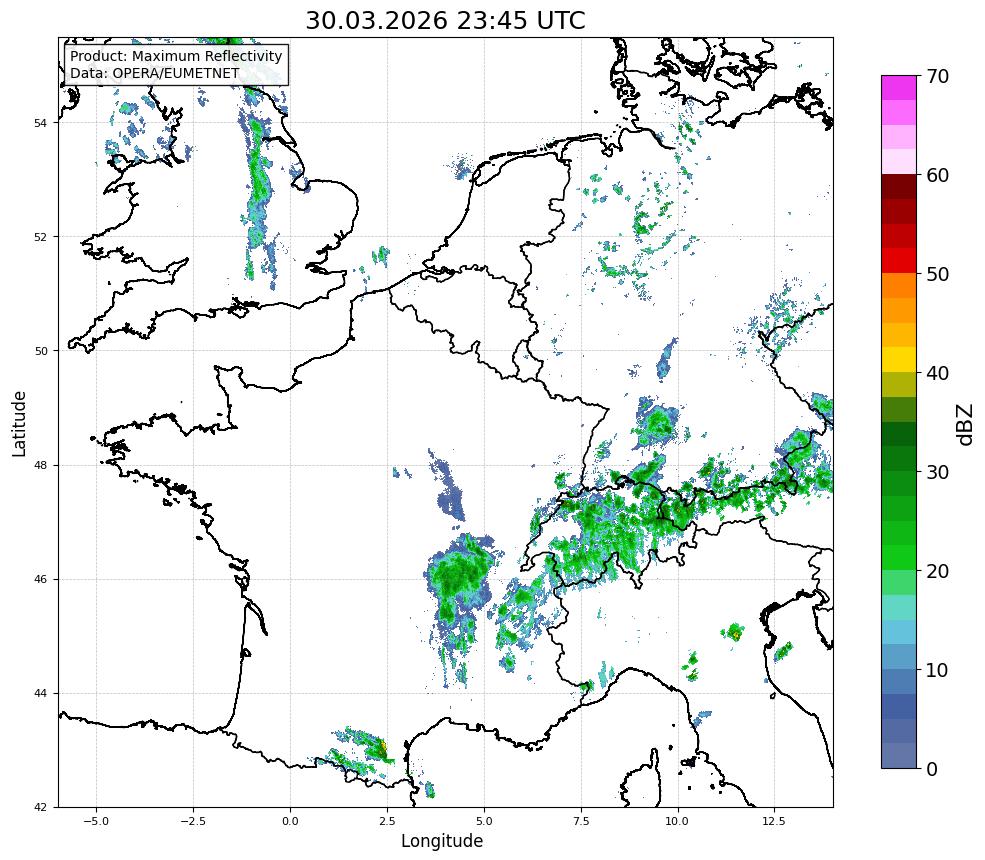Screen dimensions: 985x860
Task: Select the dark maroon swatch below 60
Action: 898,187
